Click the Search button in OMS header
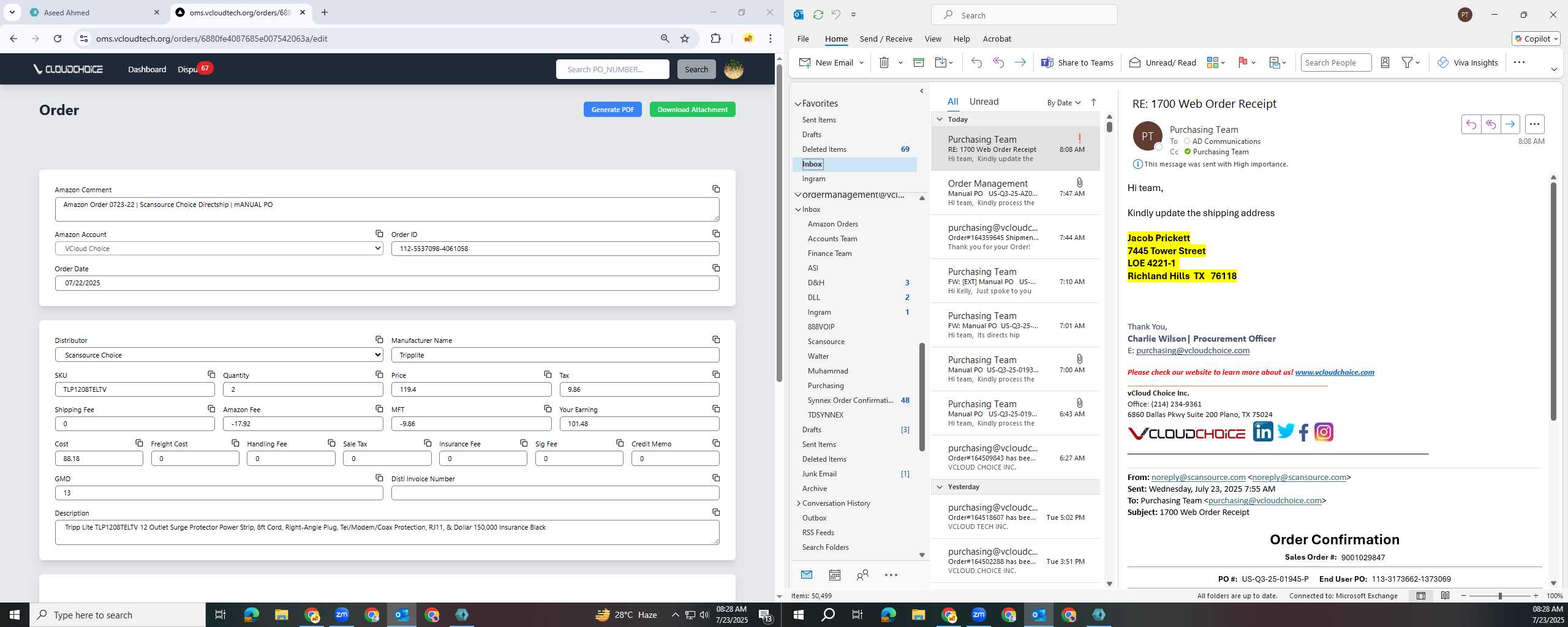 click(x=696, y=69)
